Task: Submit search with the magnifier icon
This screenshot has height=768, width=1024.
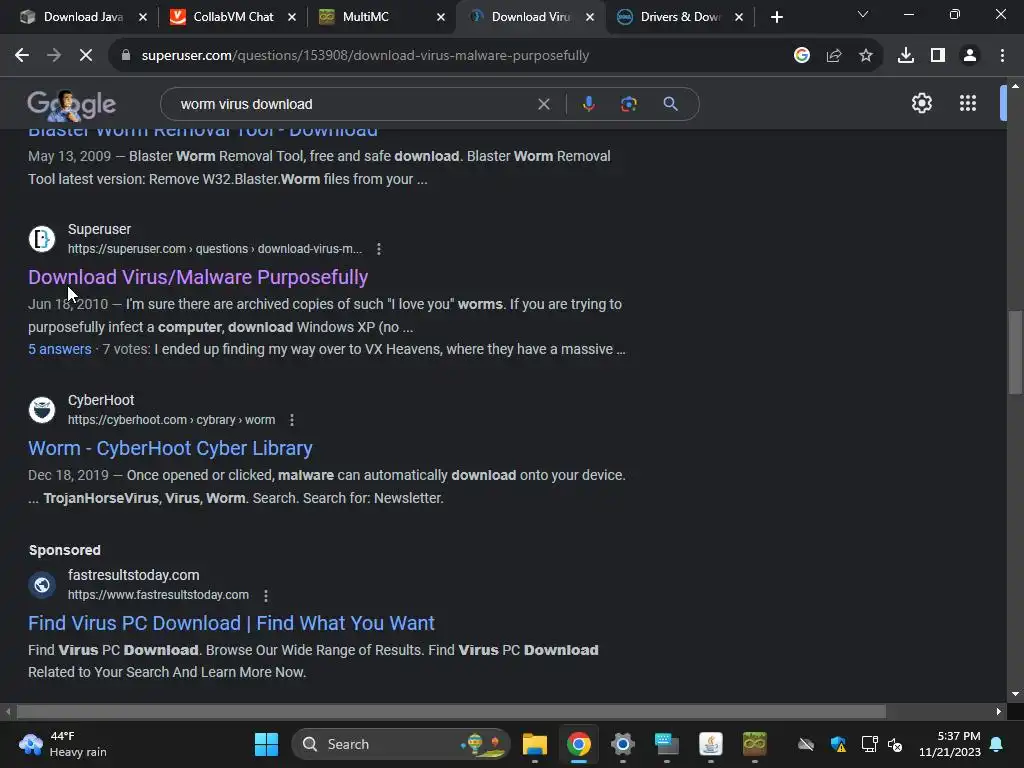Action: (670, 104)
